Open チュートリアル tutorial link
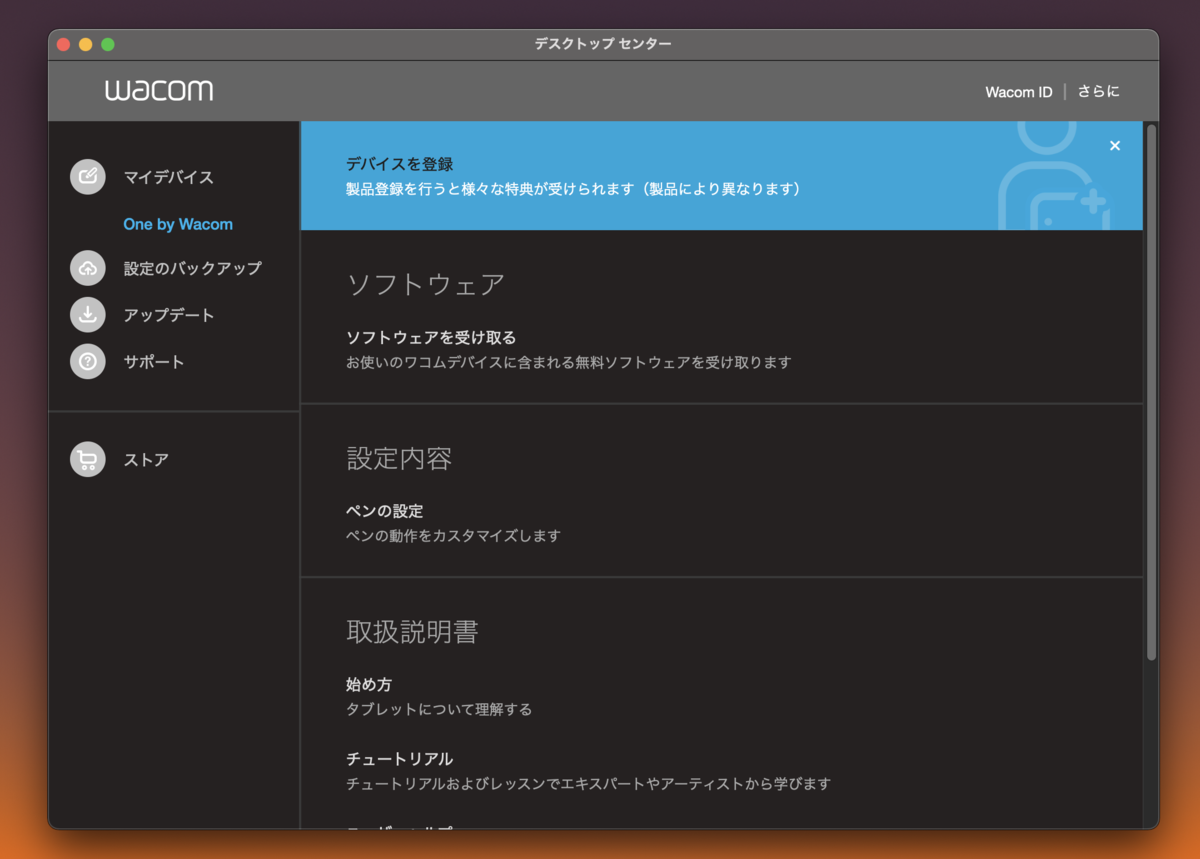The width and height of the screenshot is (1200, 859). (400, 759)
